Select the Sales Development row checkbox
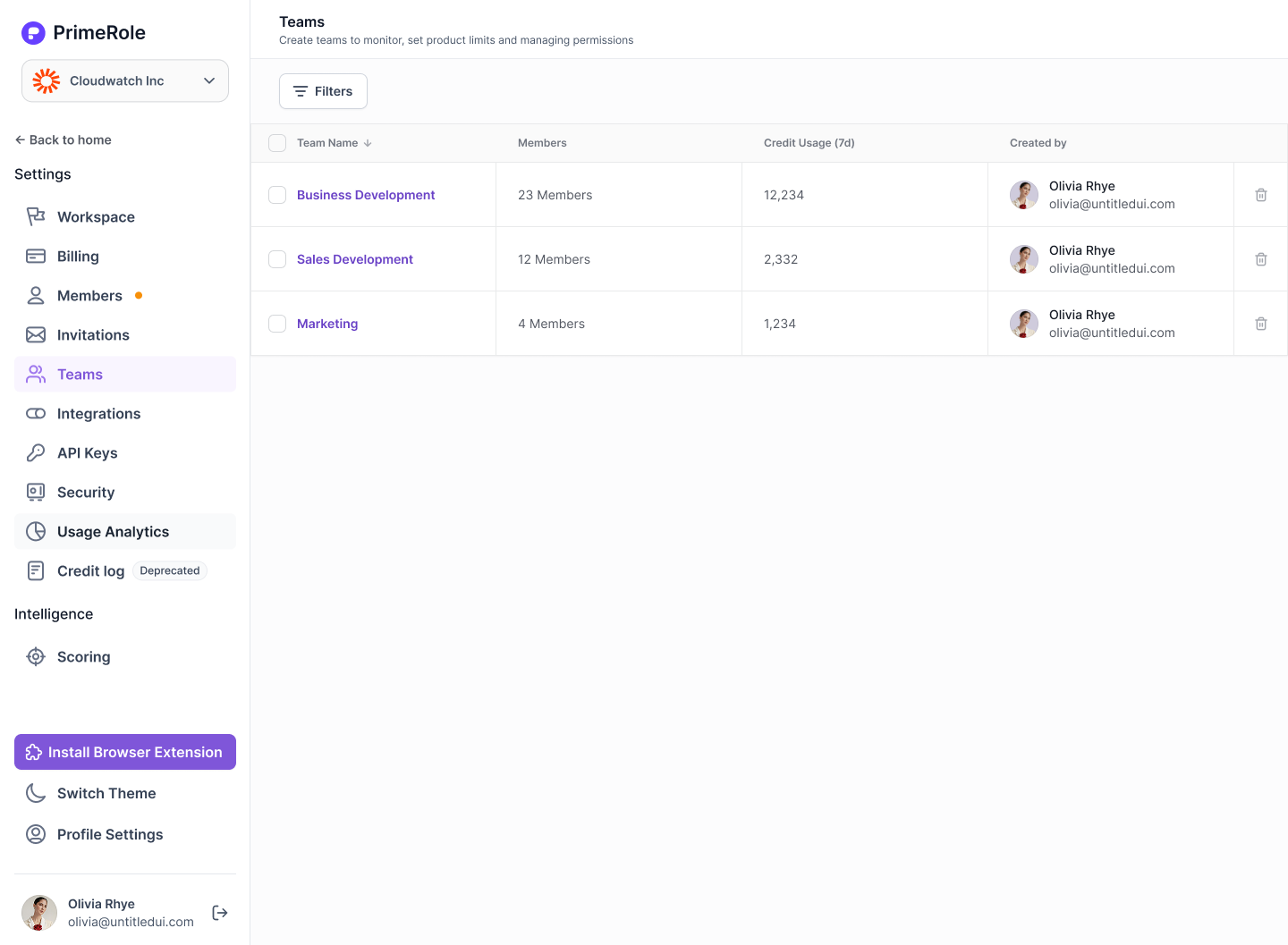 coord(277,259)
